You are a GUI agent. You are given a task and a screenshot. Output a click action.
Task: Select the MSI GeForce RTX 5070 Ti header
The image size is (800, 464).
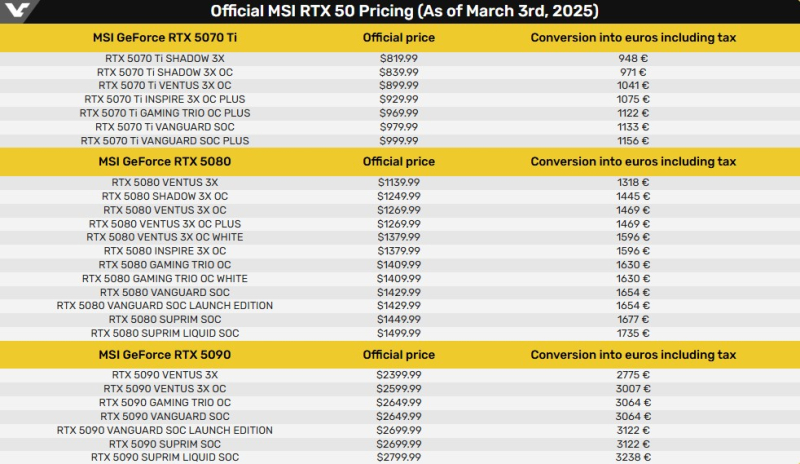pyautogui.click(x=164, y=37)
